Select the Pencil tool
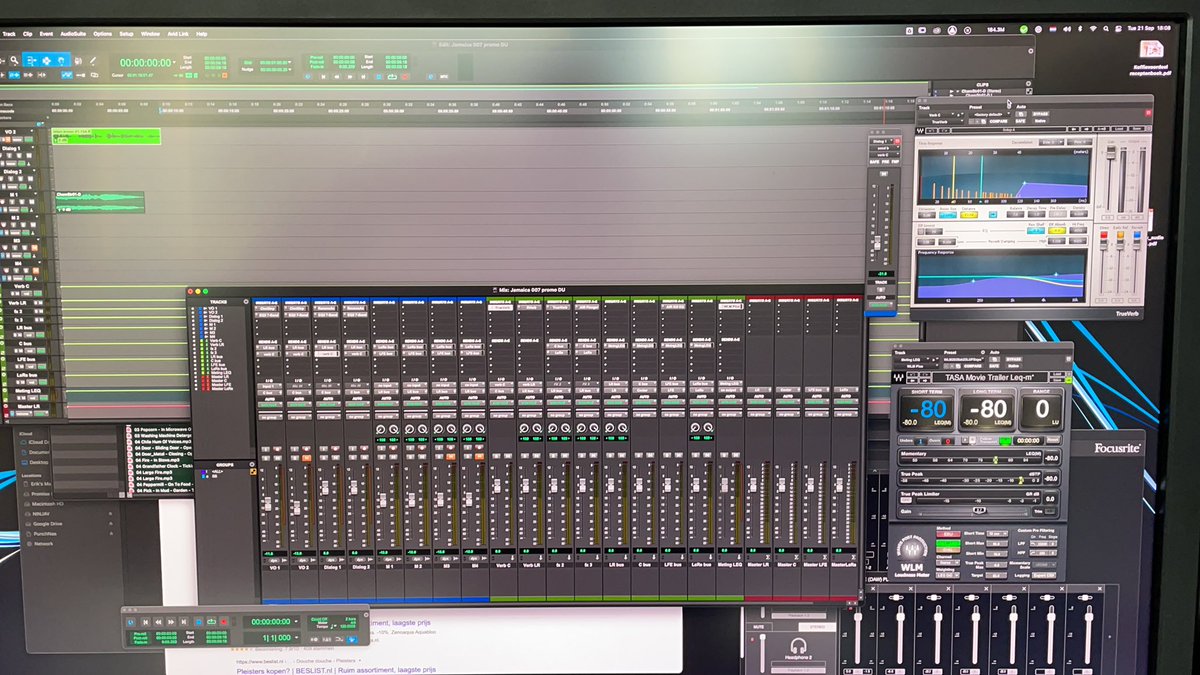This screenshot has height=675, width=1200. tap(93, 60)
